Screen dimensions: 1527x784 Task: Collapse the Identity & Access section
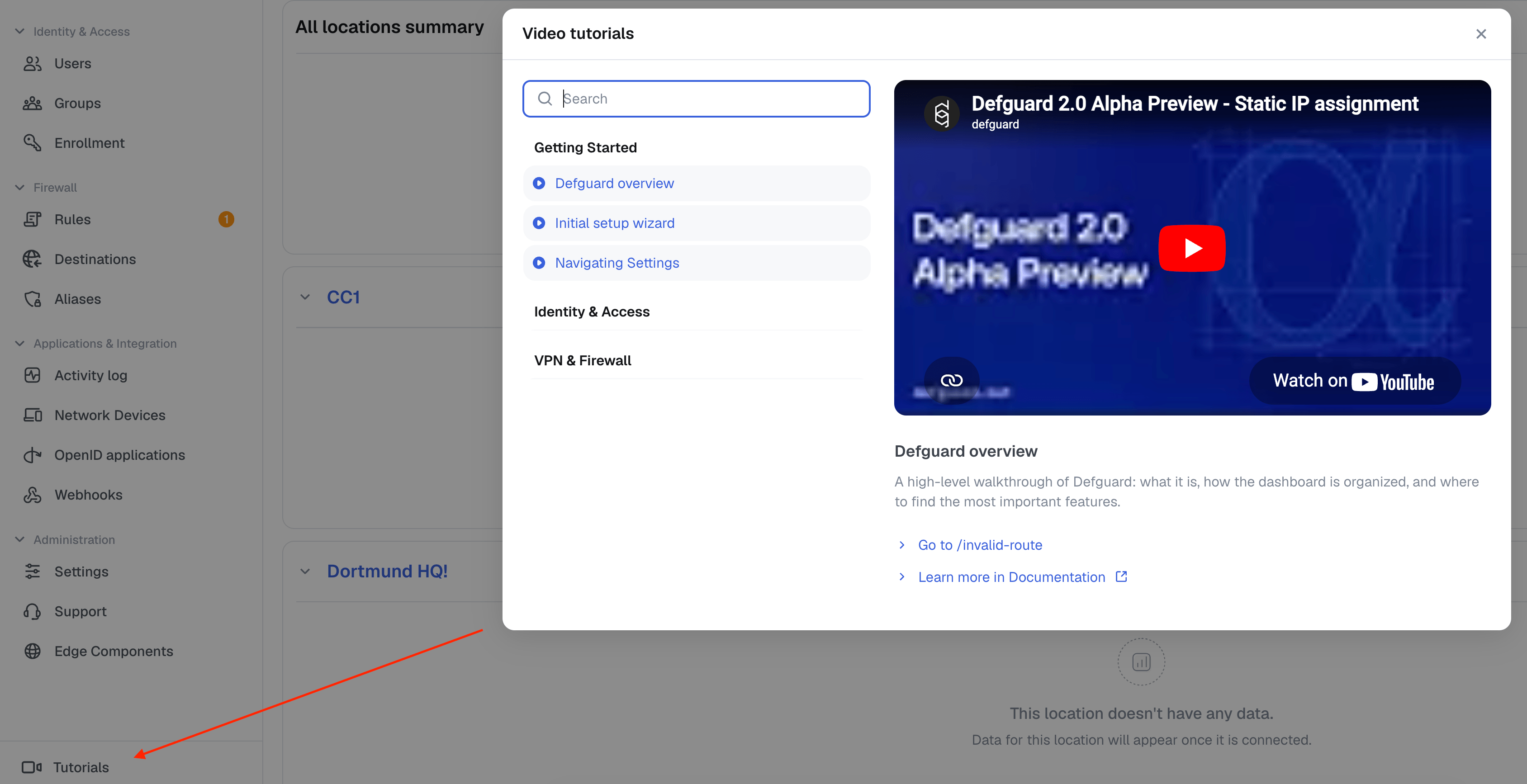(x=19, y=31)
